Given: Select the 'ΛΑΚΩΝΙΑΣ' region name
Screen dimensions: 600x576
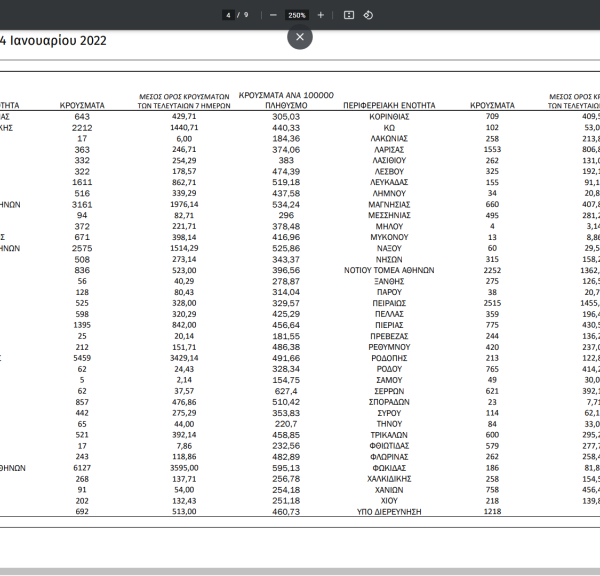Looking at the screenshot, I should 389,139.
